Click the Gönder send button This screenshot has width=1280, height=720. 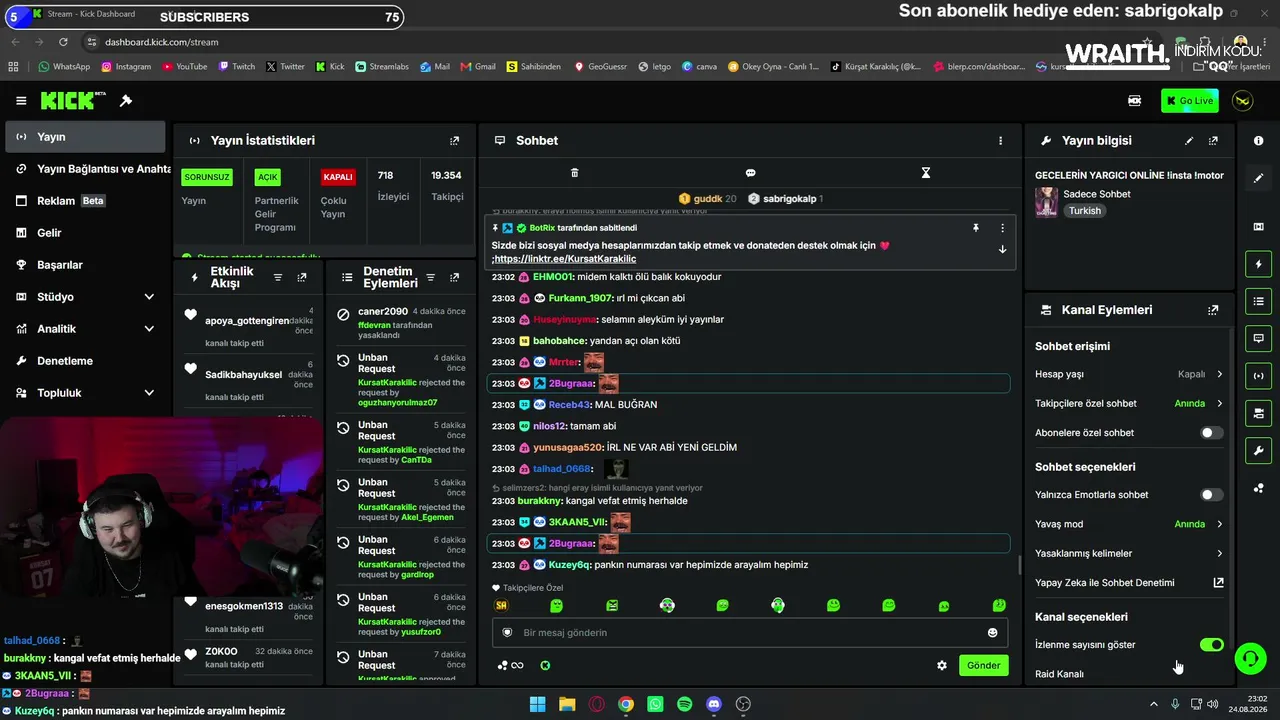click(x=983, y=665)
